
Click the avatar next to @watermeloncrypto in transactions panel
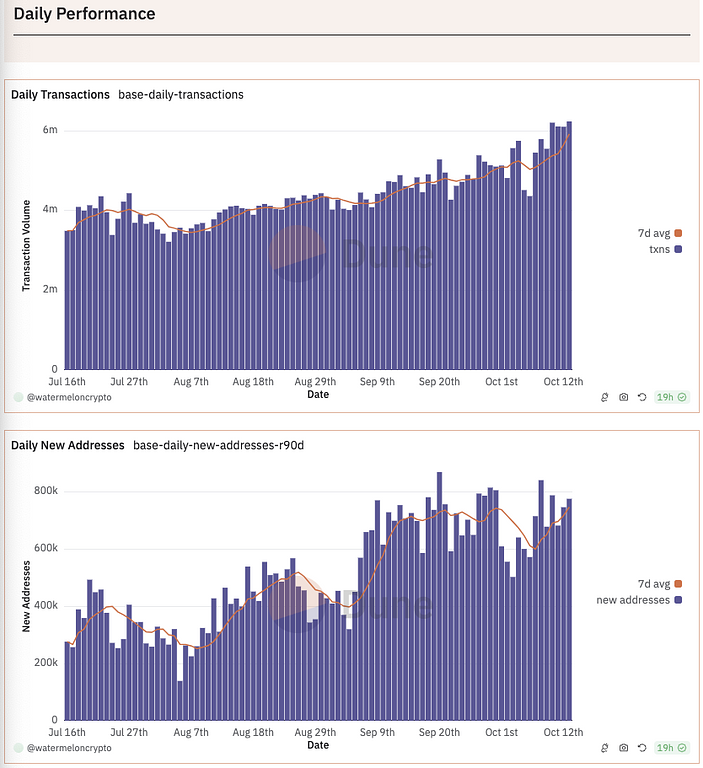coord(18,397)
